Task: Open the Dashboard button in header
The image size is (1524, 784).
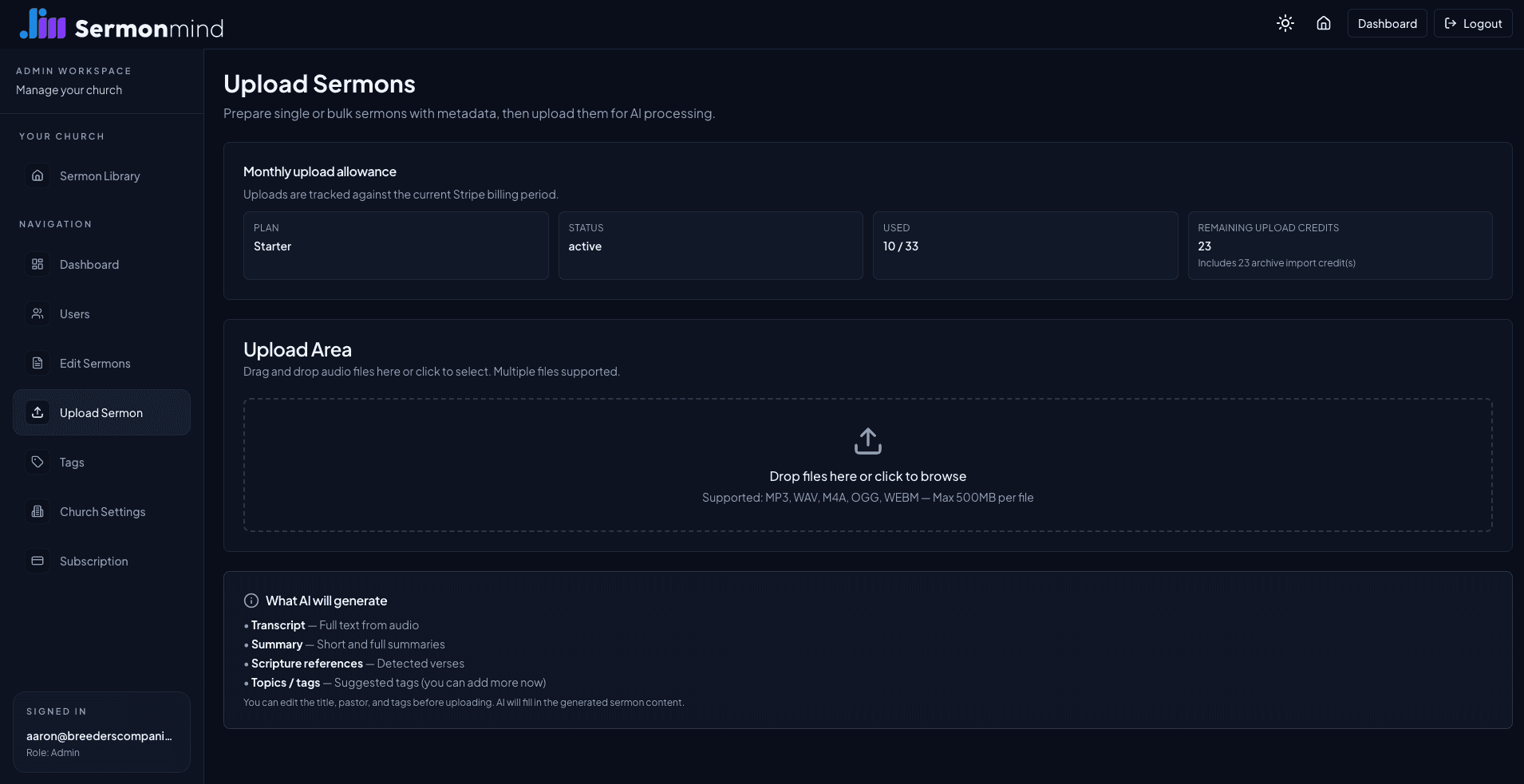Action: click(1388, 23)
